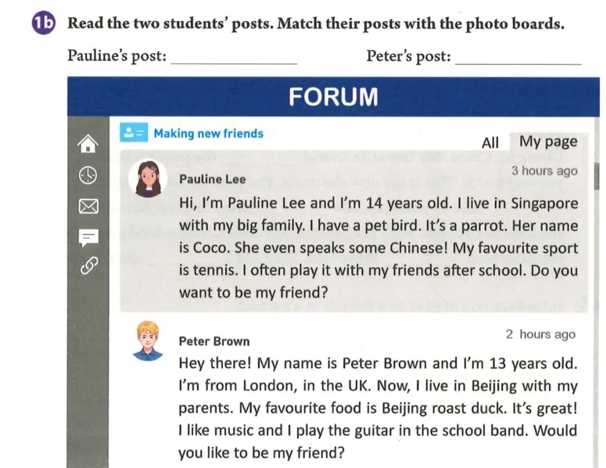Click the Peter Brown username

[214, 341]
